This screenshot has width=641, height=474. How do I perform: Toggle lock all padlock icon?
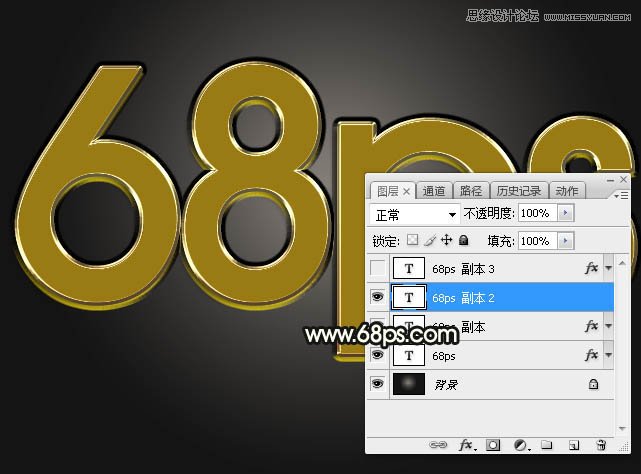coord(464,240)
